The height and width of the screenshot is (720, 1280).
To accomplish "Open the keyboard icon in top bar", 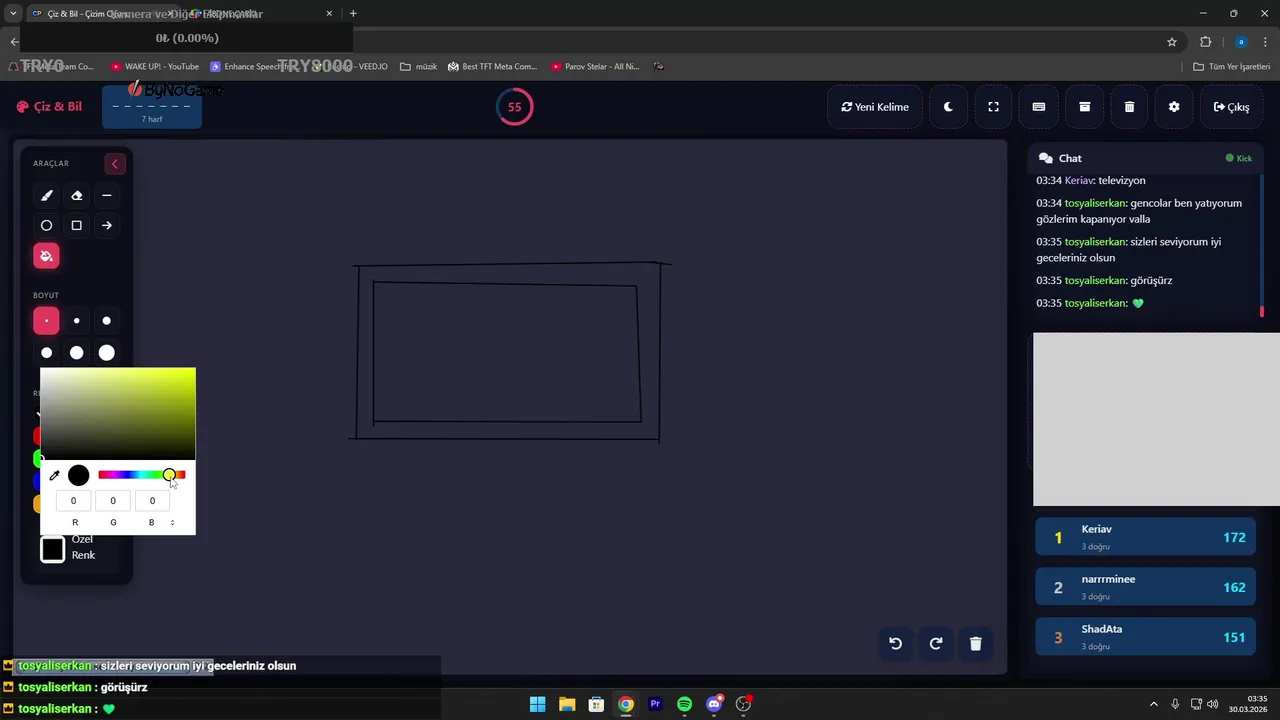I will click(x=1039, y=107).
